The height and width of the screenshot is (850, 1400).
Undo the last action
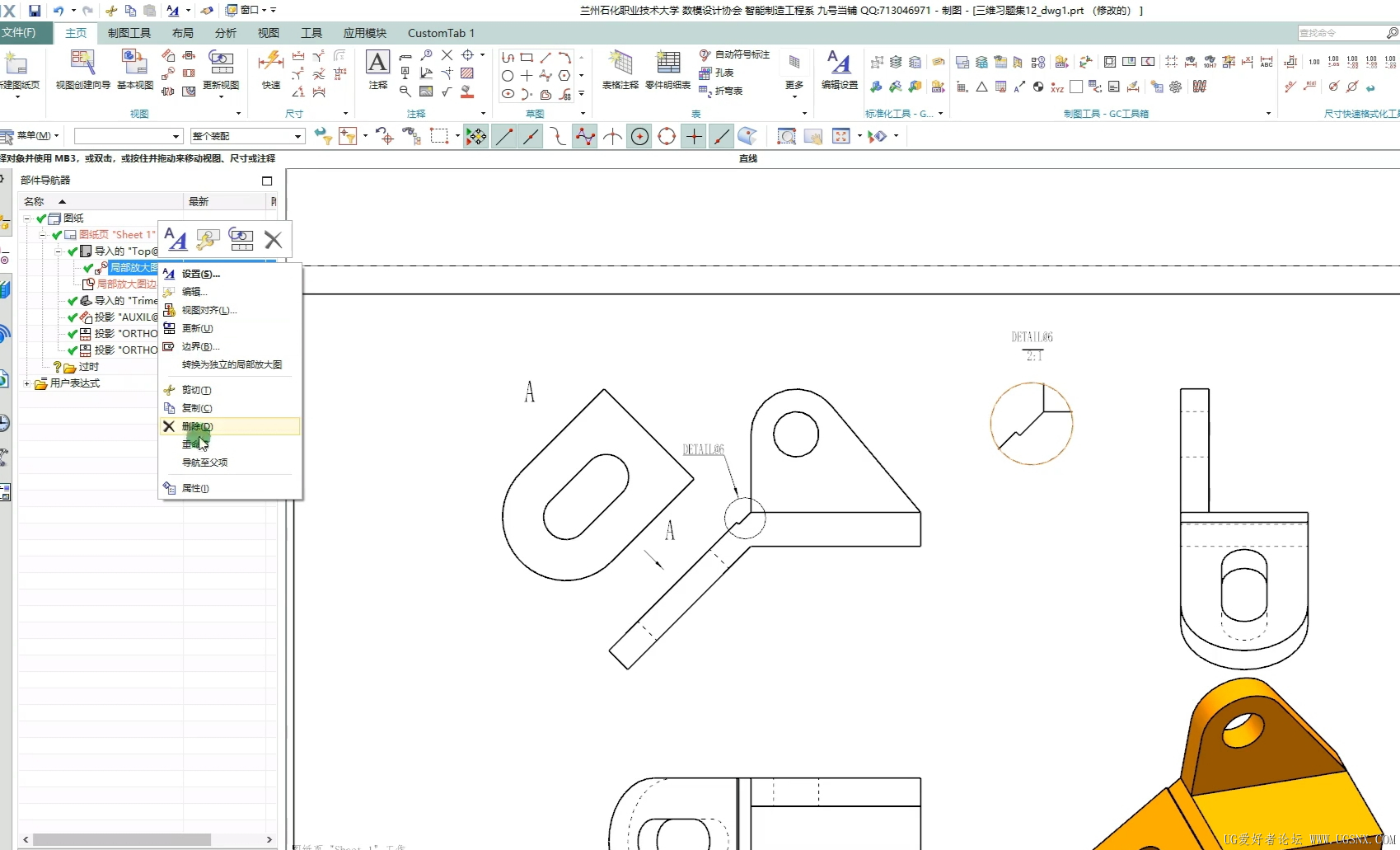(59, 11)
